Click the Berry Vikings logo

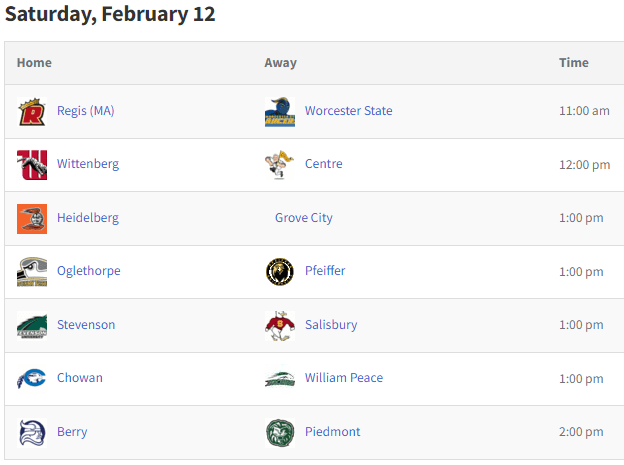[32, 432]
